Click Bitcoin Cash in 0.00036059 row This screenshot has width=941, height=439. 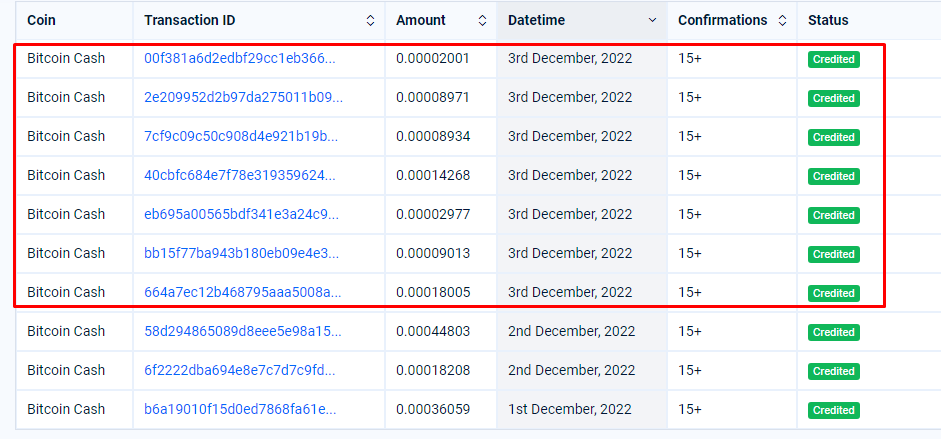(x=66, y=409)
